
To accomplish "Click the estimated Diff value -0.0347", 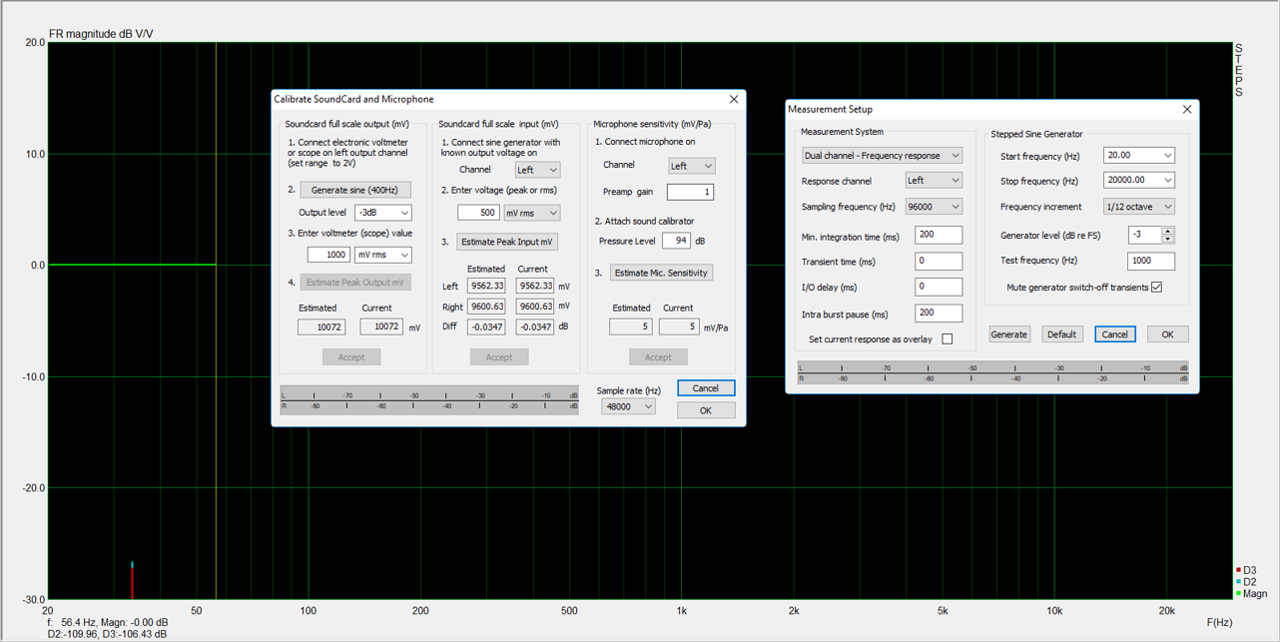I will [x=487, y=327].
